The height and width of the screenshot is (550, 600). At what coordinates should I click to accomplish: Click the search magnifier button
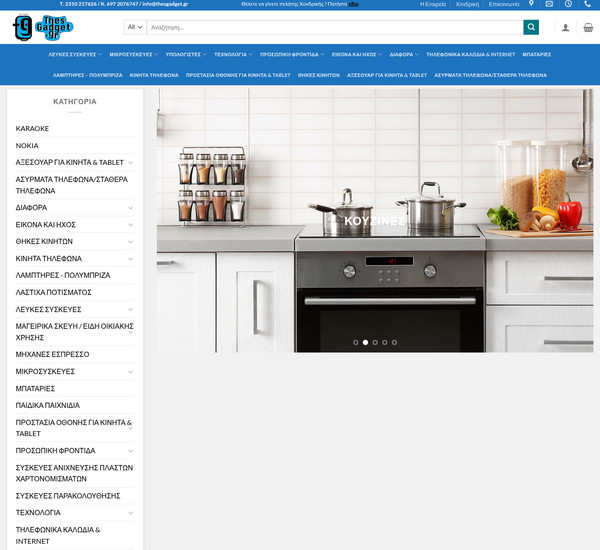tap(531, 27)
